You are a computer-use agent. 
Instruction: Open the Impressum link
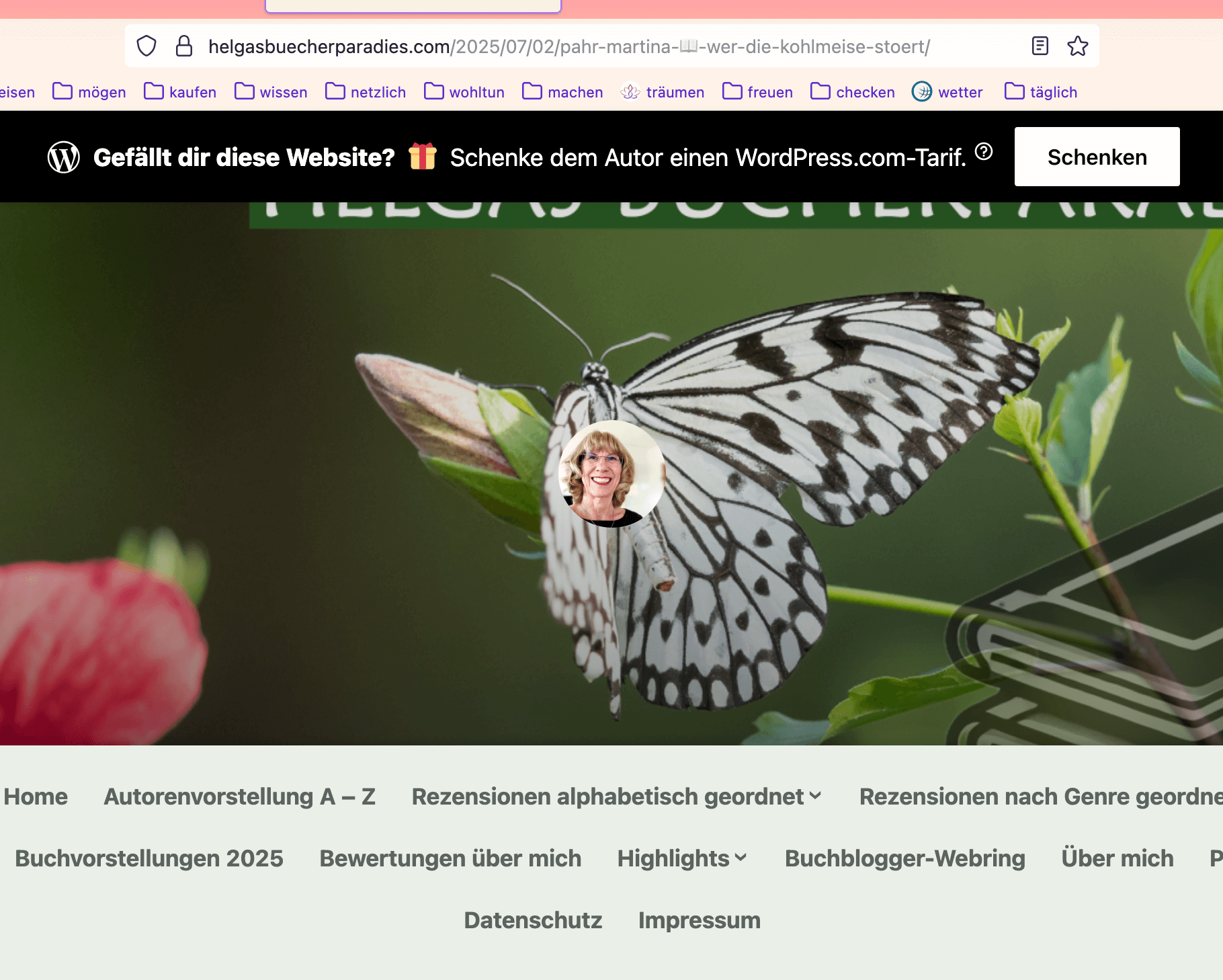point(699,920)
